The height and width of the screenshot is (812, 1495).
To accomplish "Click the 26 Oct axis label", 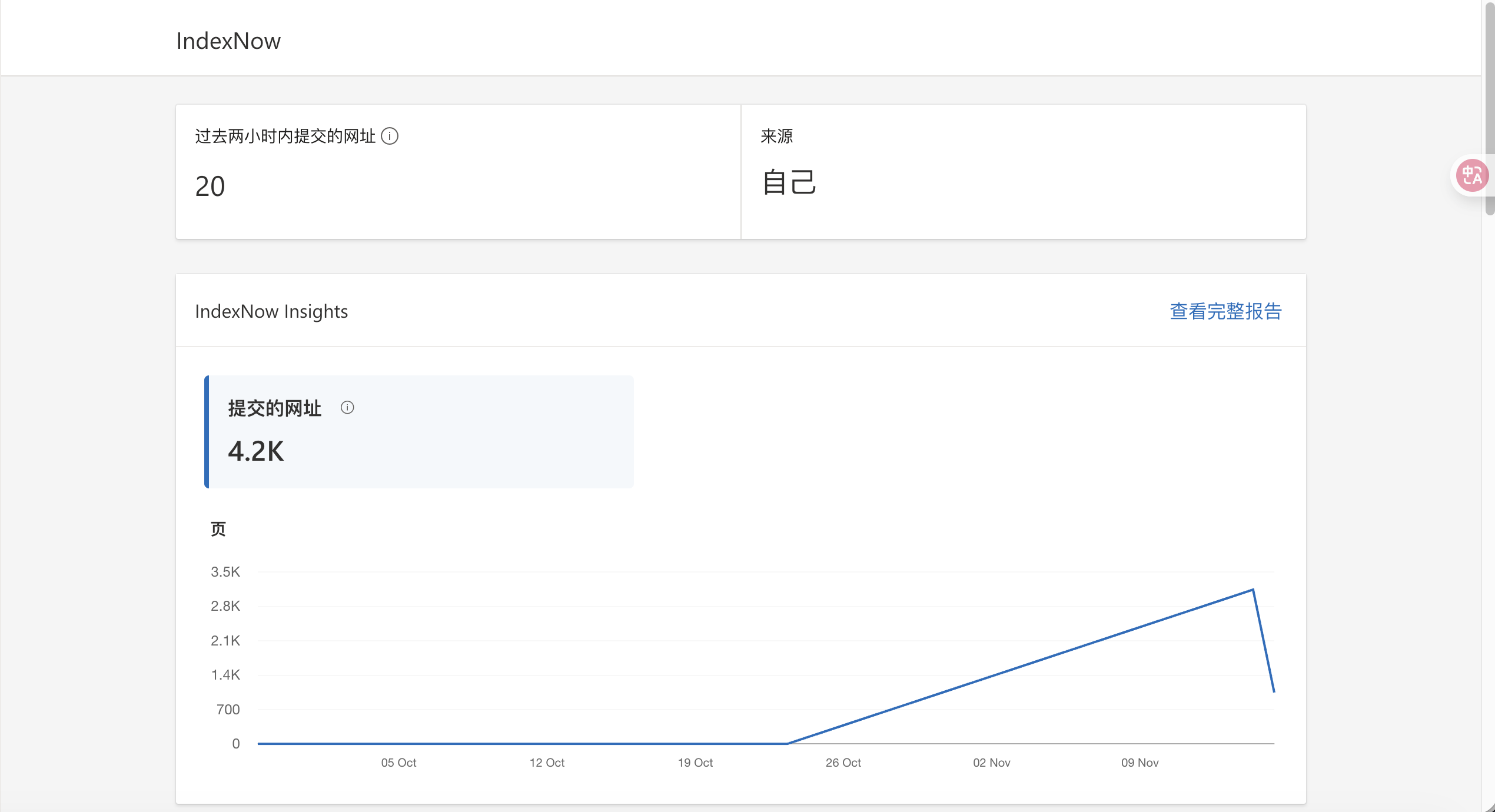I will (x=843, y=763).
